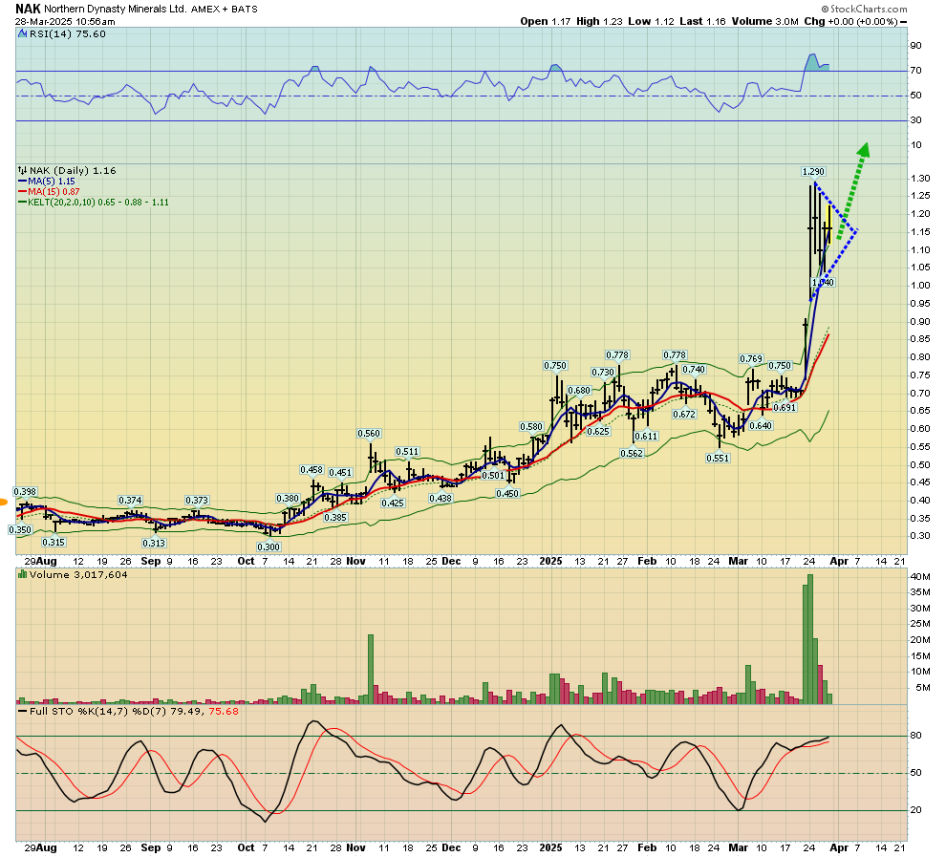Click the 0.580 price label

pyautogui.click(x=532, y=427)
